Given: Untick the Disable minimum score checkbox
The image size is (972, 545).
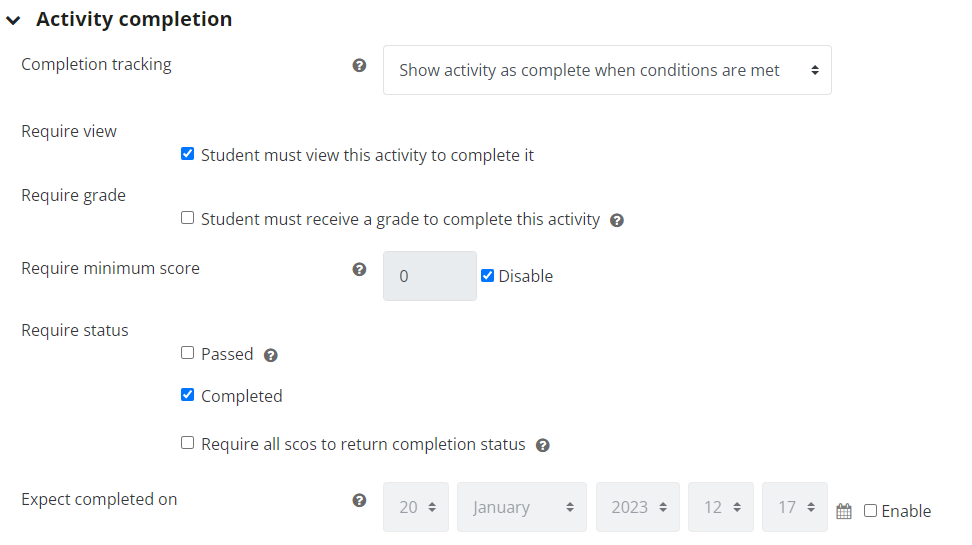Looking at the screenshot, I should (x=487, y=275).
